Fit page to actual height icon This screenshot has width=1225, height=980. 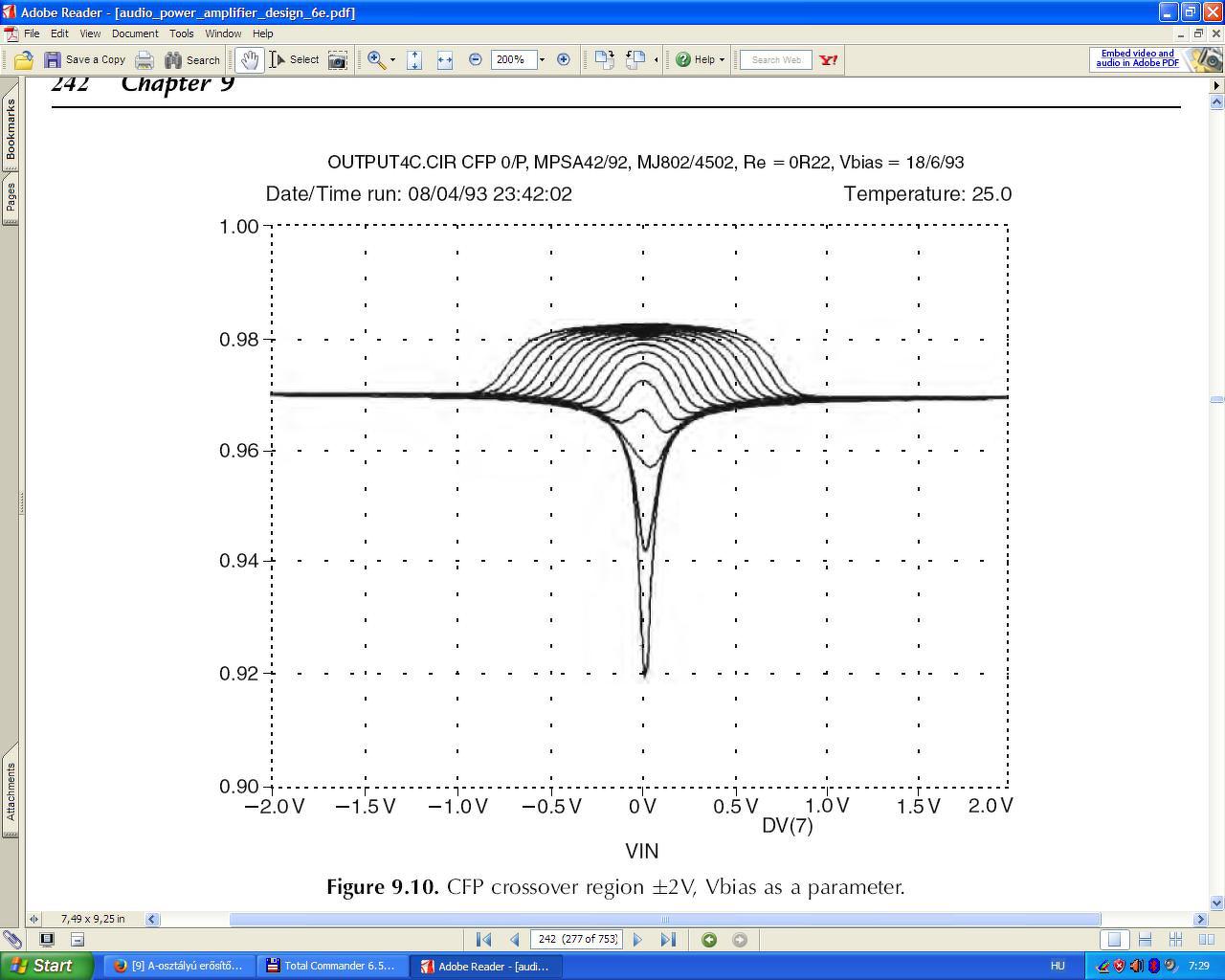click(414, 59)
